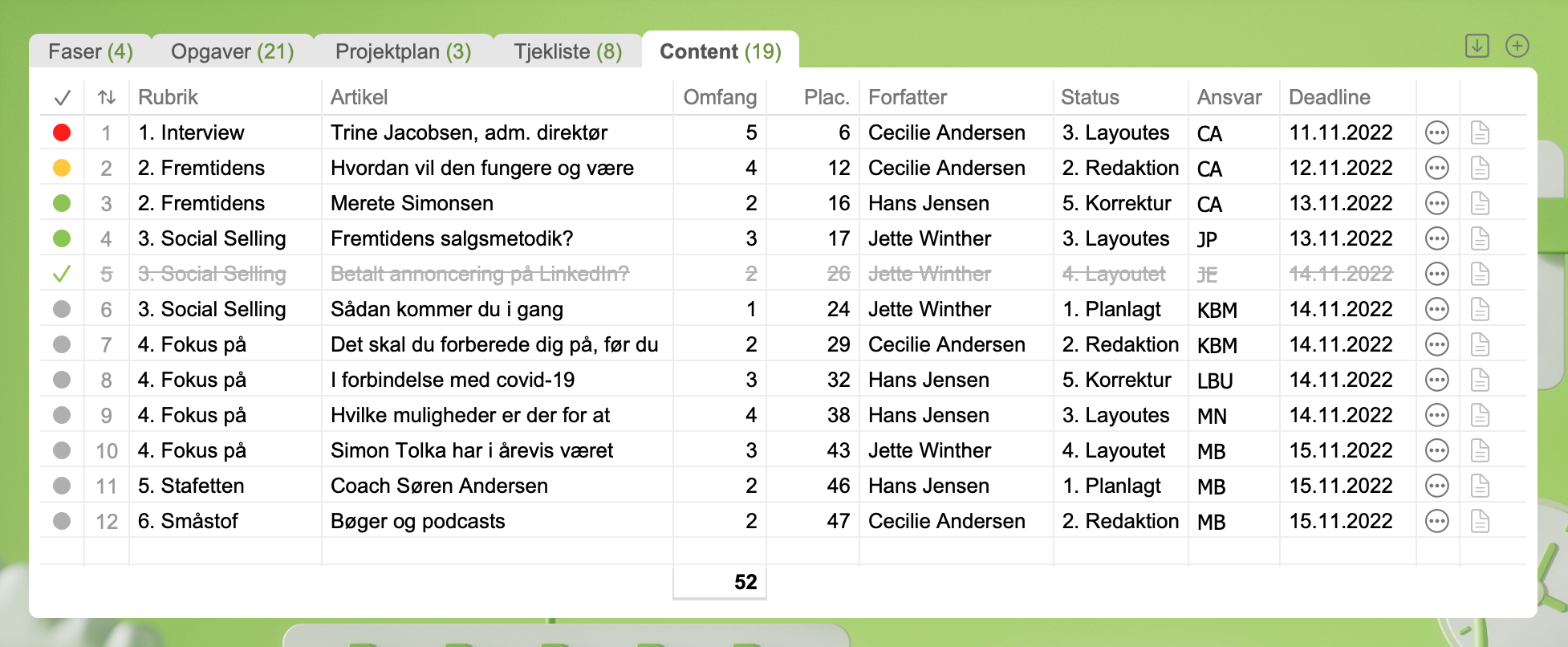This screenshot has height=647, width=1568.
Task: Open the Status cell '3. Layoutes' in row 1
Action: click(x=1115, y=132)
